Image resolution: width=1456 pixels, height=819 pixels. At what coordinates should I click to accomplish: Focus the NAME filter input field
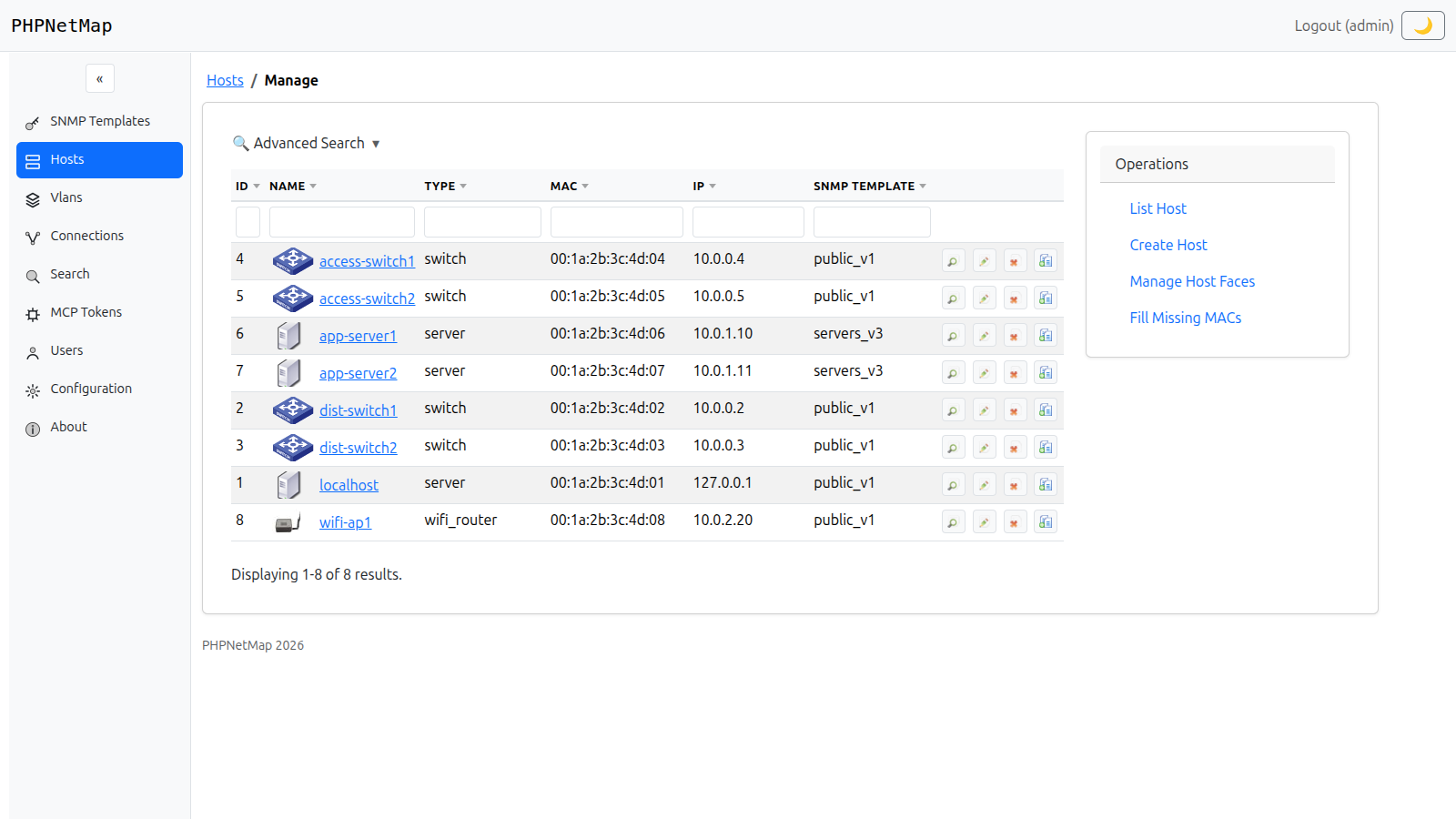coord(342,222)
